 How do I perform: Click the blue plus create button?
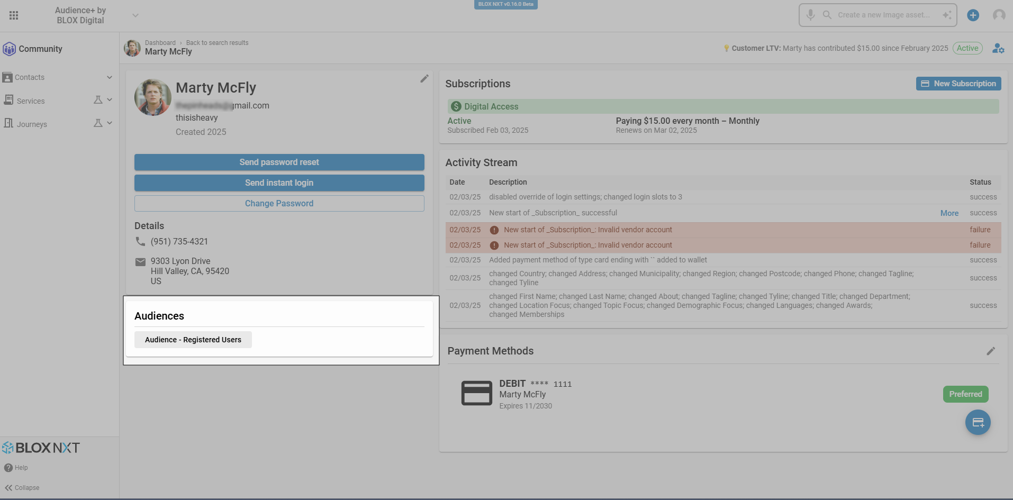(x=973, y=15)
